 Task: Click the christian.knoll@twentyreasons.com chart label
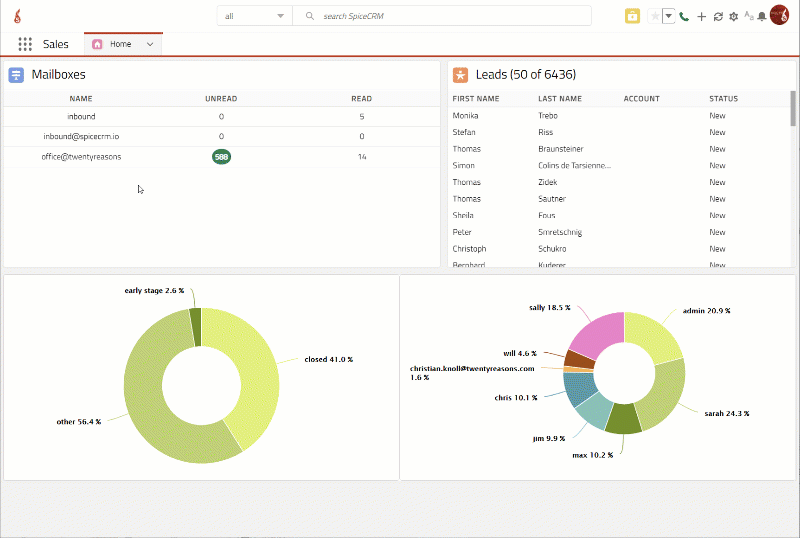coord(472,373)
